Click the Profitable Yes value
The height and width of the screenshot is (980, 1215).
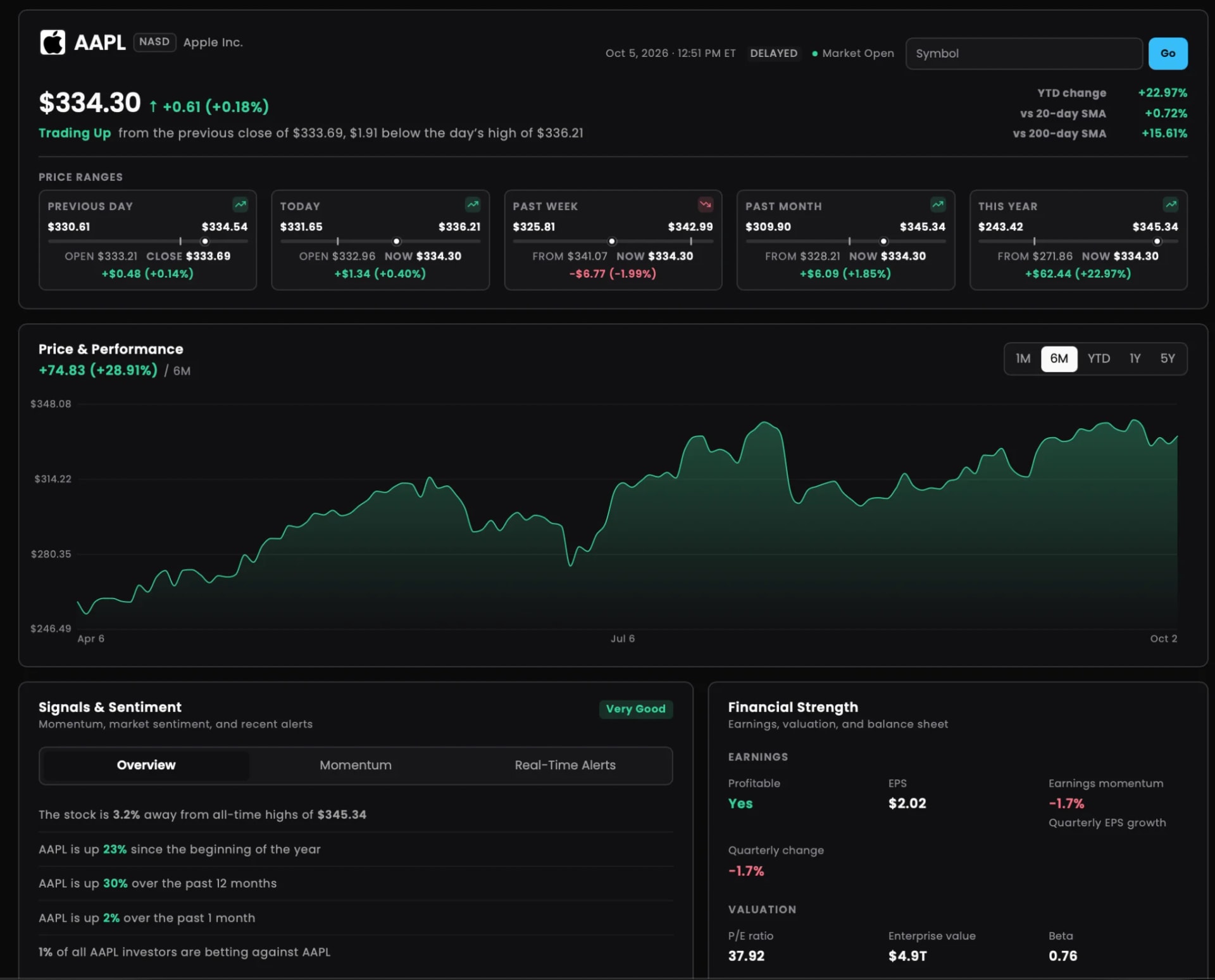740,803
